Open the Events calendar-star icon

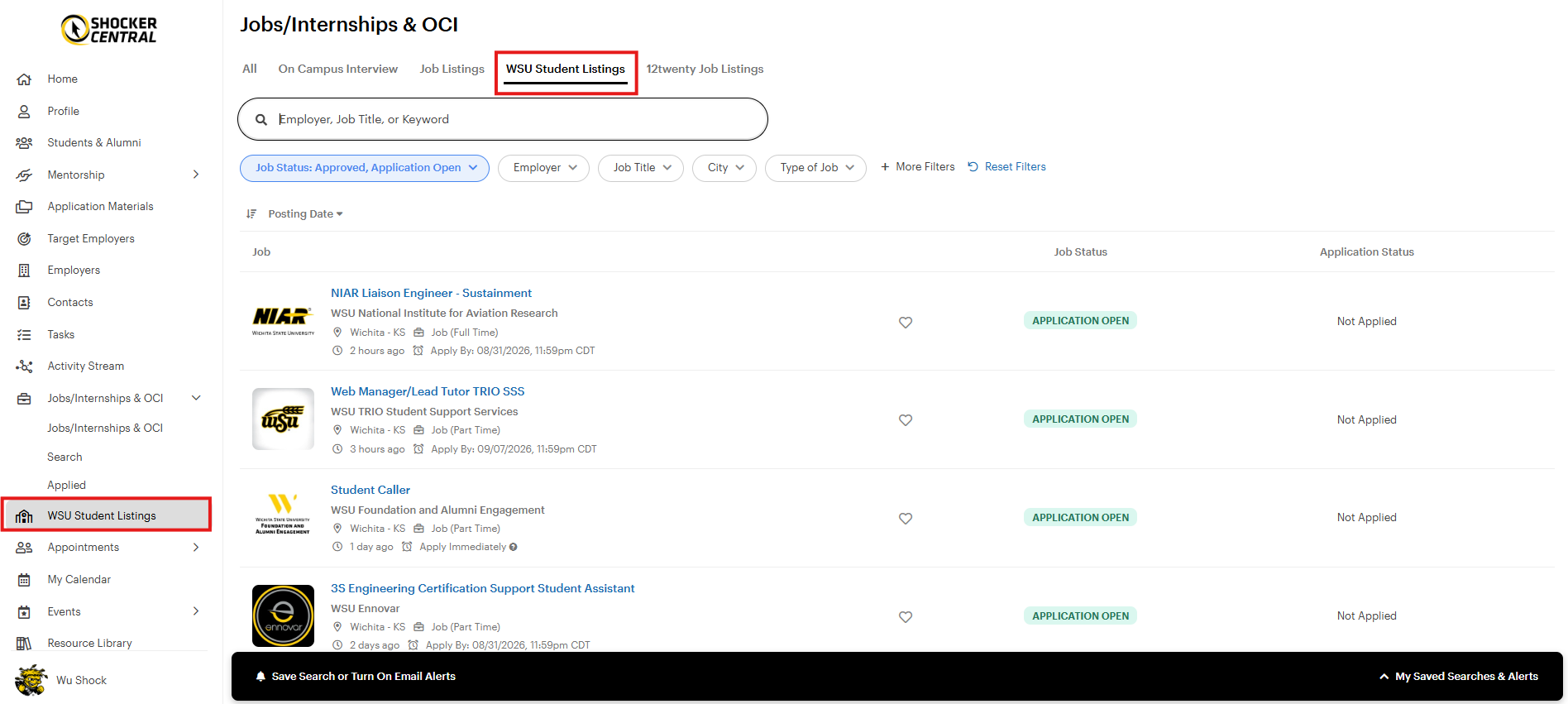[x=24, y=612]
